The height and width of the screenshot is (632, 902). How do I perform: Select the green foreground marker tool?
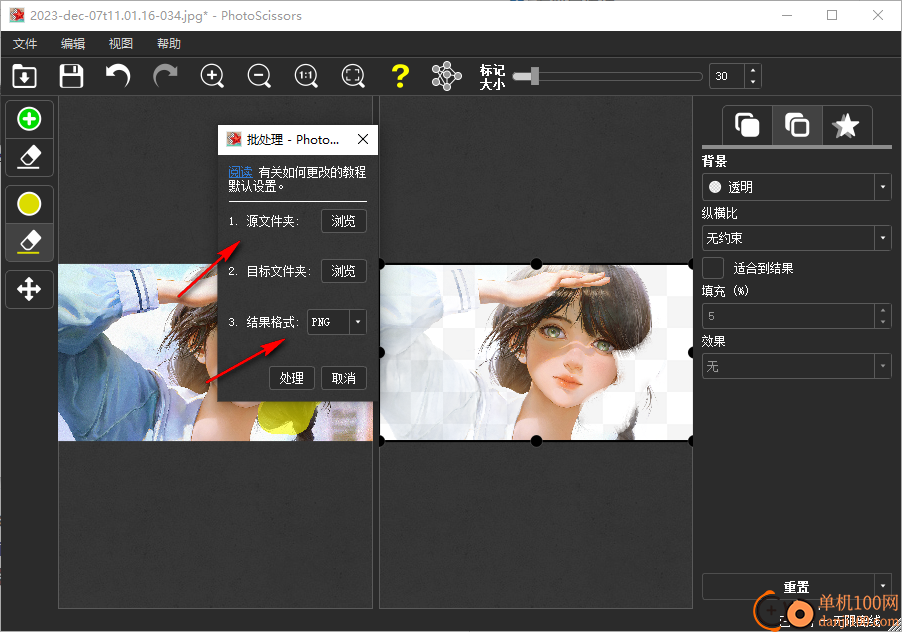pos(29,119)
